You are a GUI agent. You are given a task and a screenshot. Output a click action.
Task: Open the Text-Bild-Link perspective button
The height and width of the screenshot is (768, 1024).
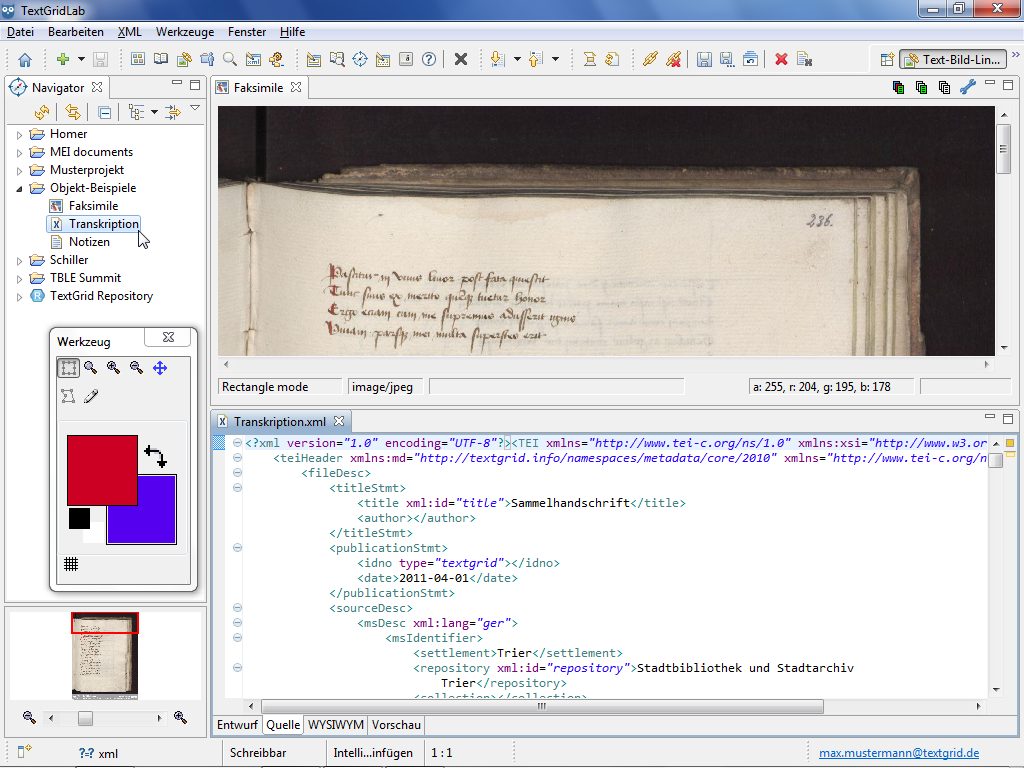[x=951, y=60]
